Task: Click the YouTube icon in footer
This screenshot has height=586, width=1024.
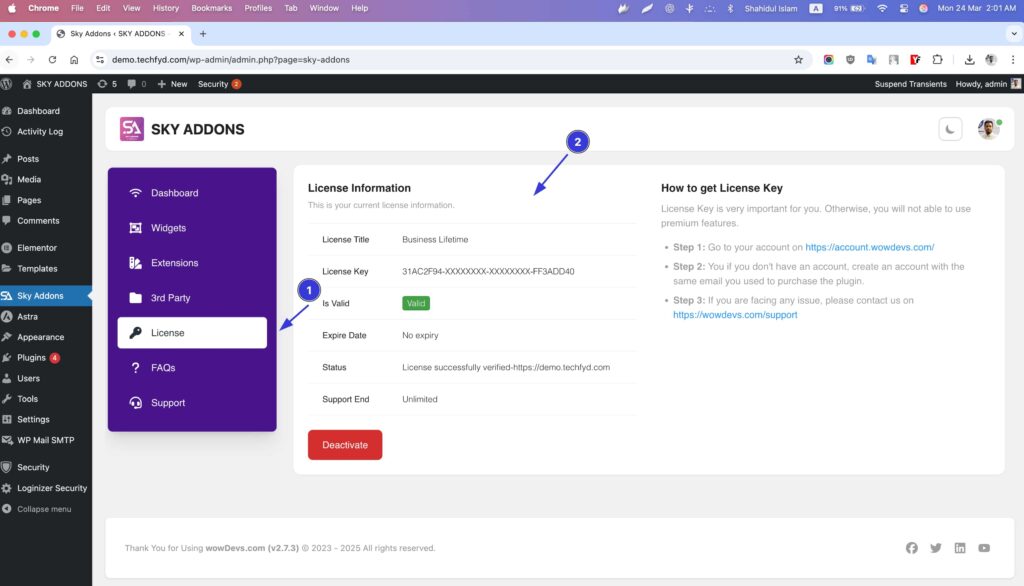Action: coord(984,548)
